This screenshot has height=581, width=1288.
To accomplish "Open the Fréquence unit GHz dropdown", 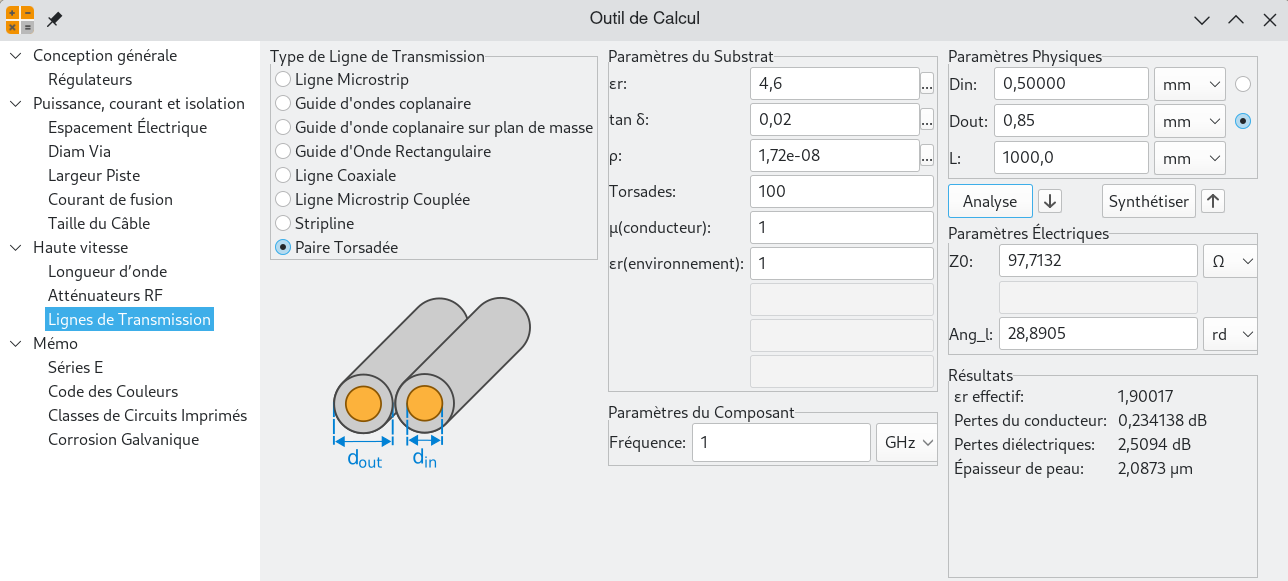I will [906, 442].
